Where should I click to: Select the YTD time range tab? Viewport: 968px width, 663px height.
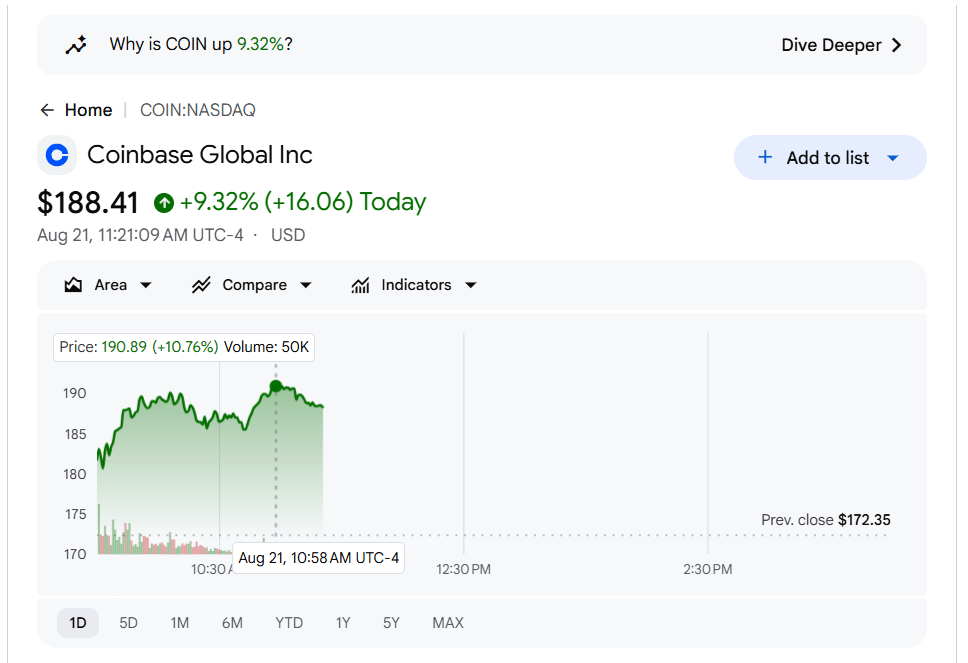click(289, 623)
